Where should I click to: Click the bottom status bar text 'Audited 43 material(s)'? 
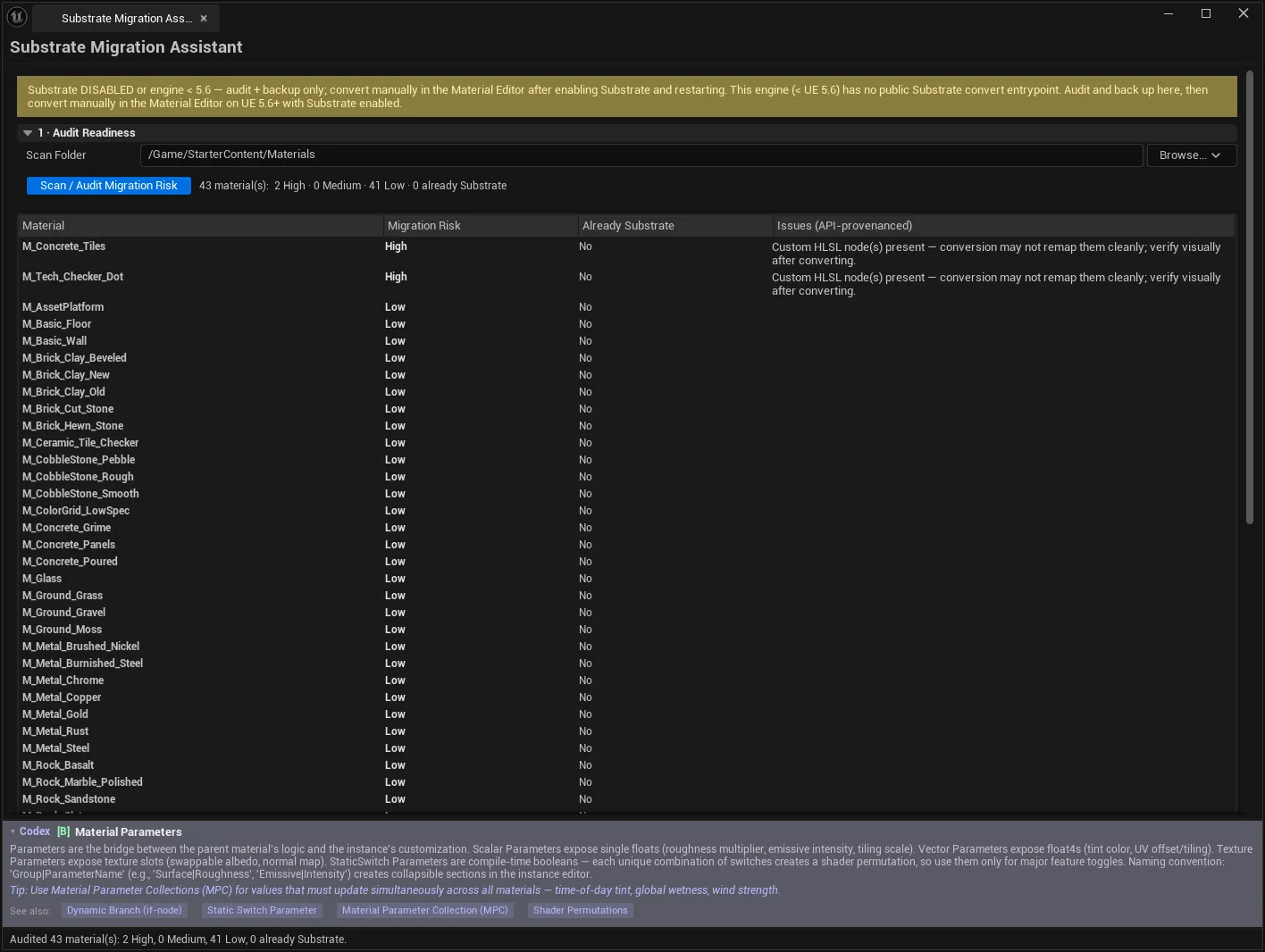[x=178, y=939]
